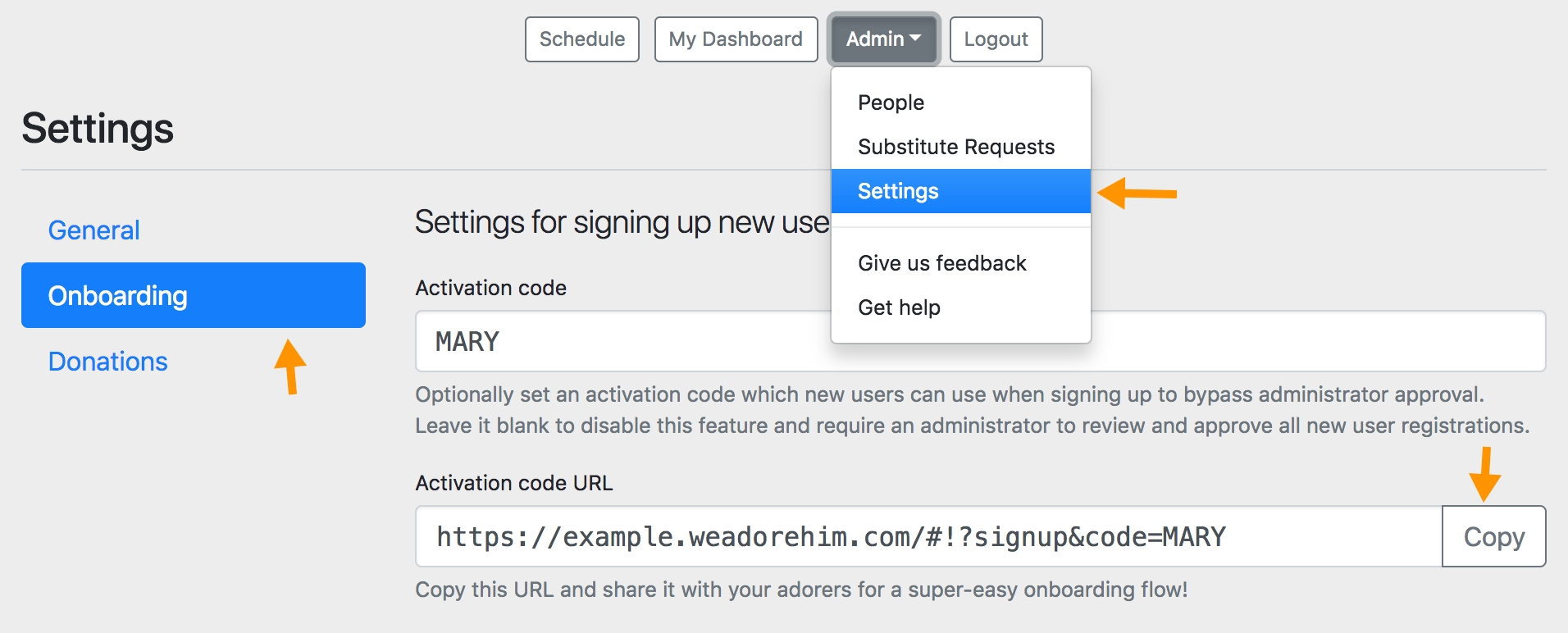Switch to the Donations tab
Screen dimensions: 1568x633
coord(107,362)
